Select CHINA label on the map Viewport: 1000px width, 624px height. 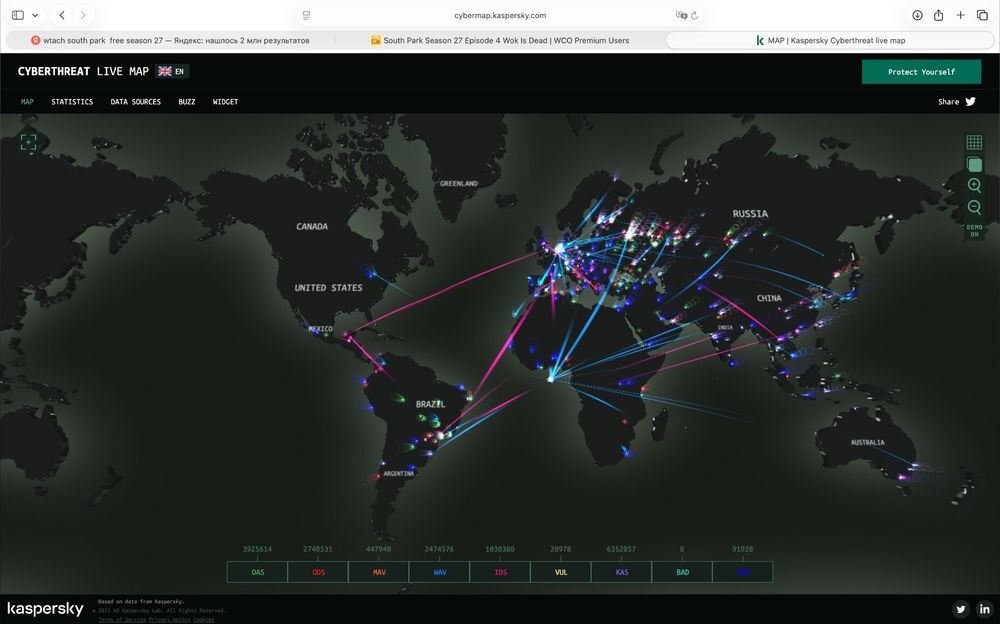(x=768, y=298)
